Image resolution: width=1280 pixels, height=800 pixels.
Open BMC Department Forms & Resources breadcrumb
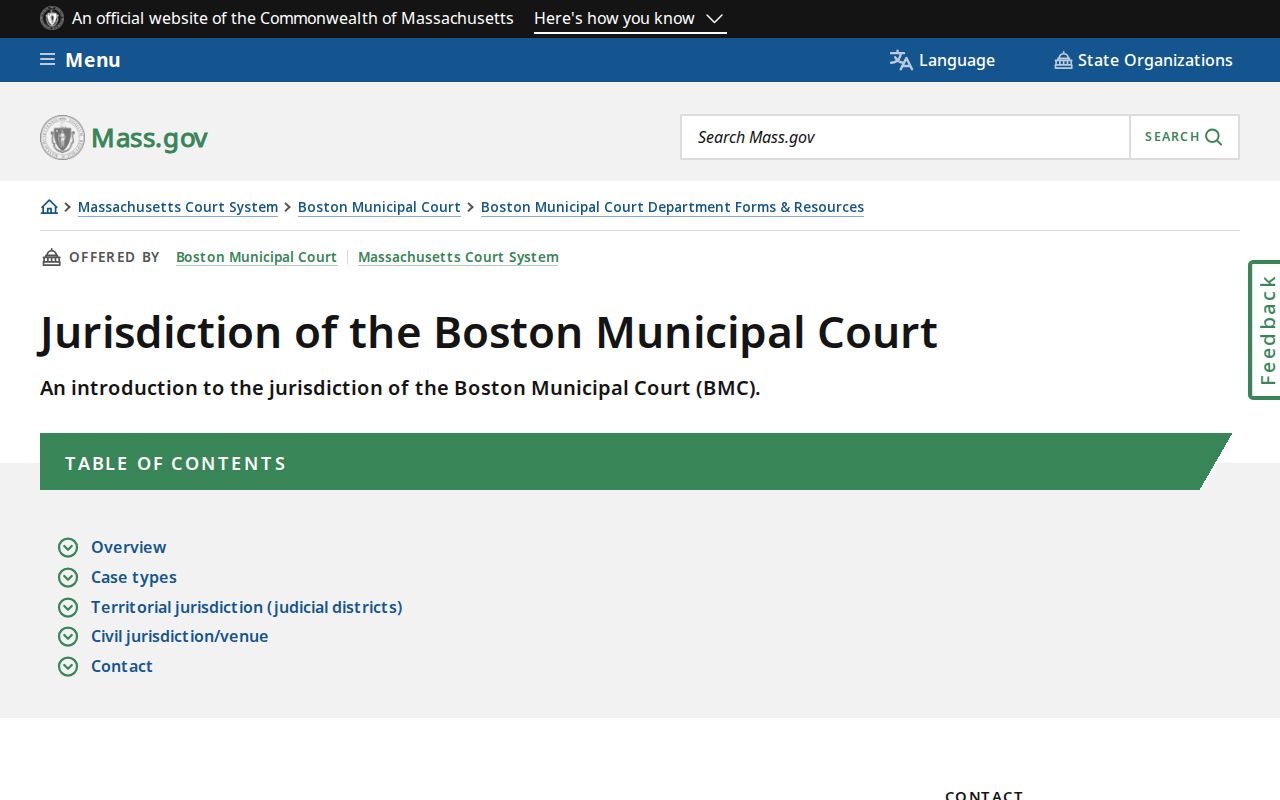pos(672,207)
